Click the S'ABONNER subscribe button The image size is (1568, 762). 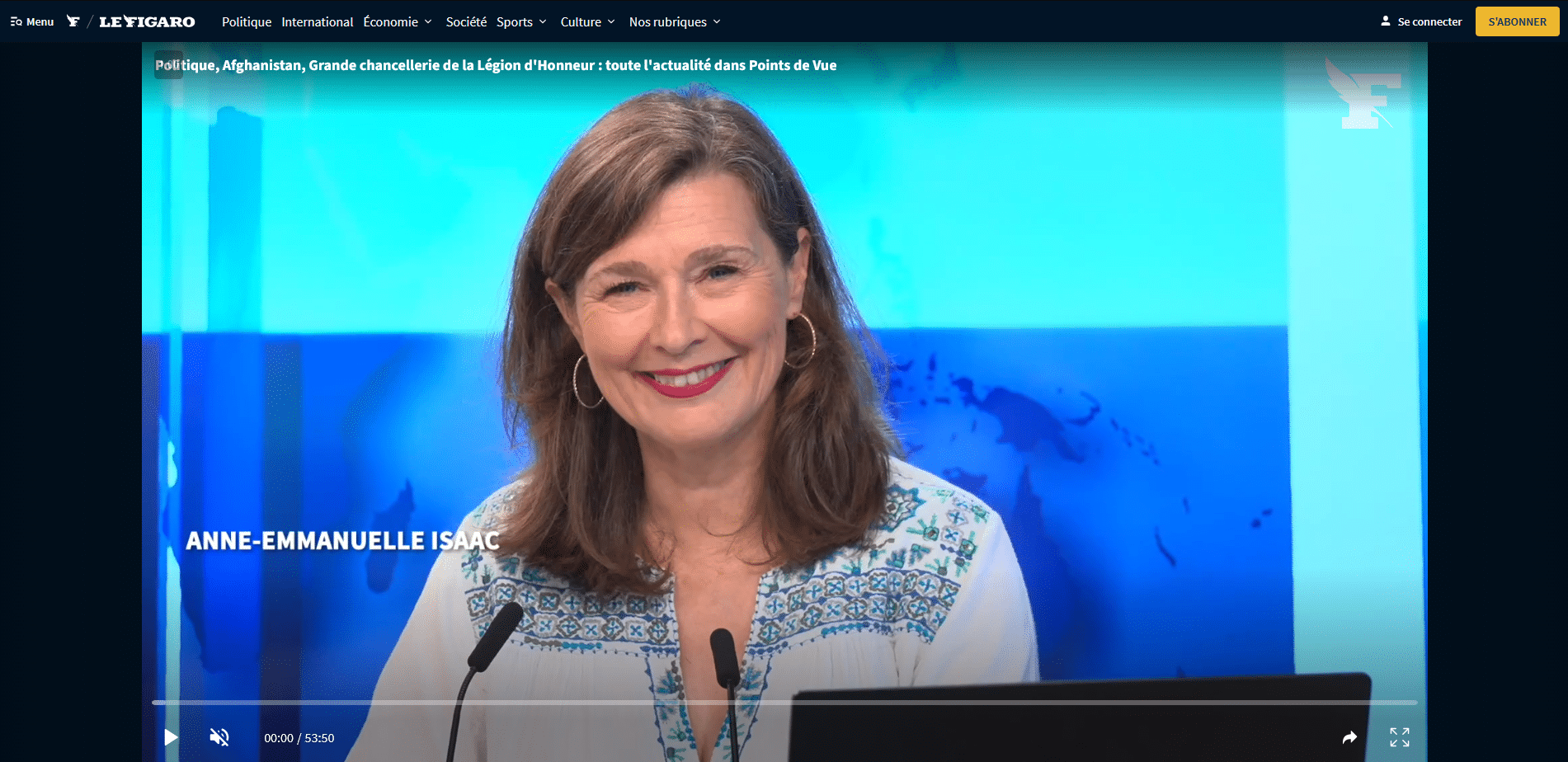(1517, 21)
